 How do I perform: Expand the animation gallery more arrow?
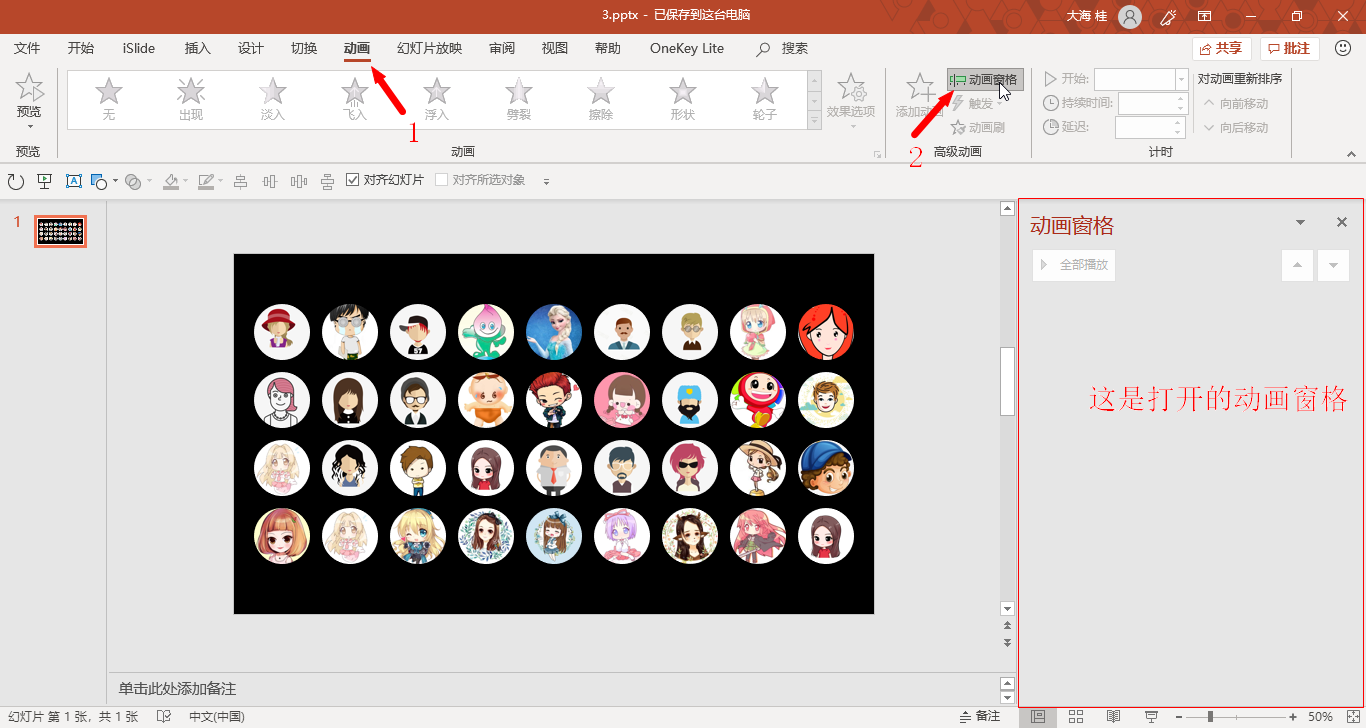point(814,120)
